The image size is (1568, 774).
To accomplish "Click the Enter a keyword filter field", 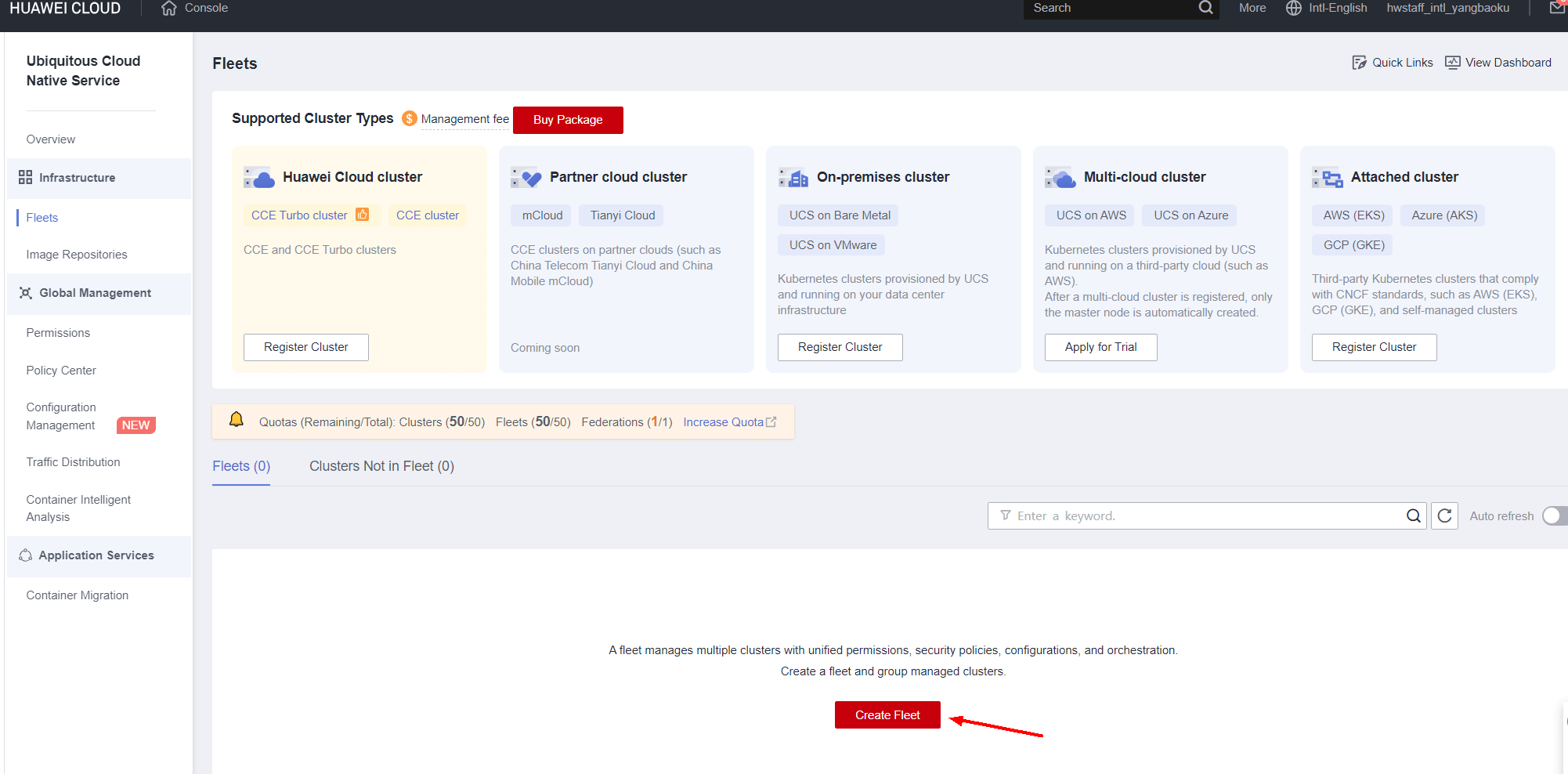I will (1206, 515).
